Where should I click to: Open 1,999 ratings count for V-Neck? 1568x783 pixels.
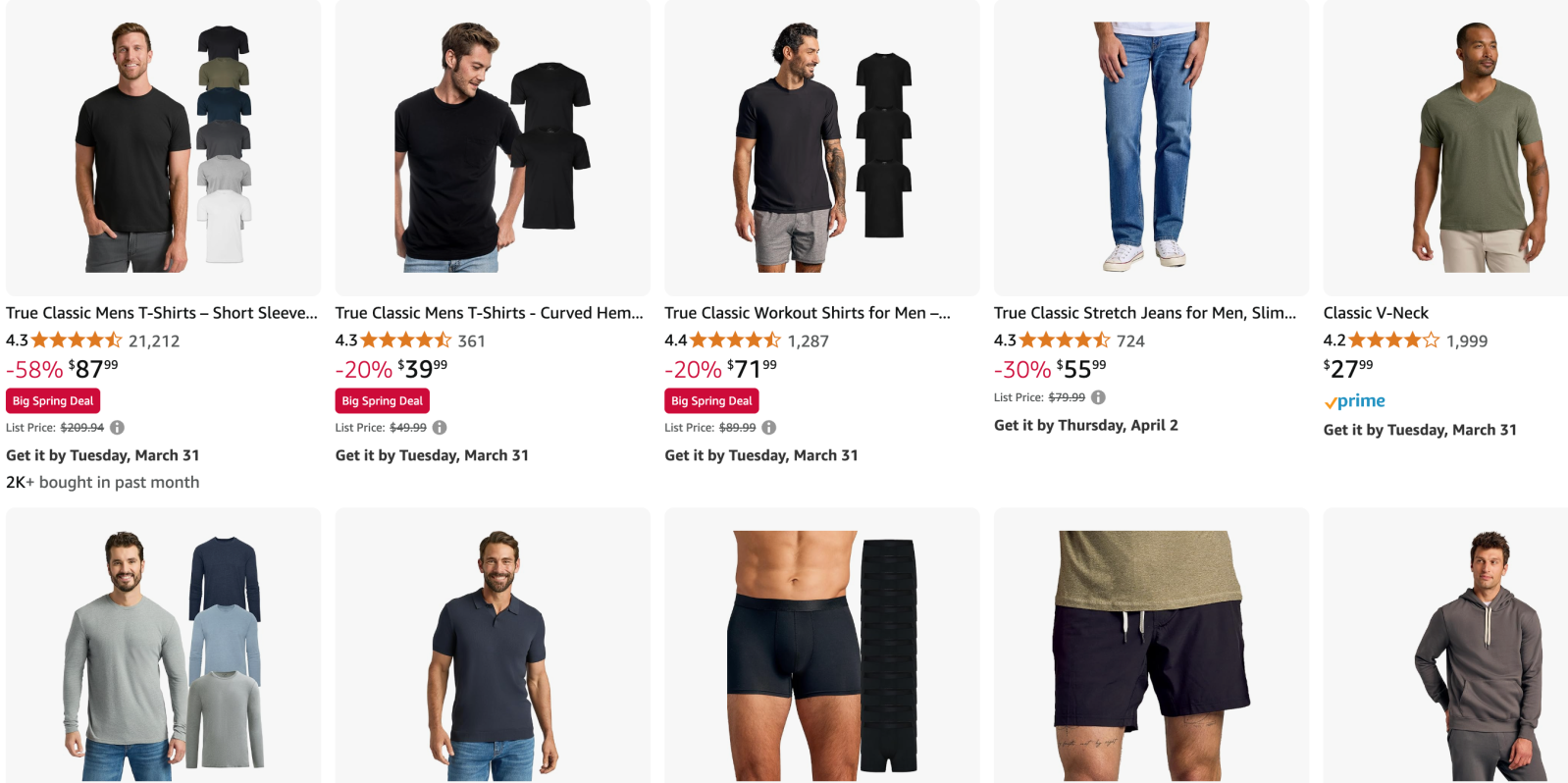[x=1467, y=341]
